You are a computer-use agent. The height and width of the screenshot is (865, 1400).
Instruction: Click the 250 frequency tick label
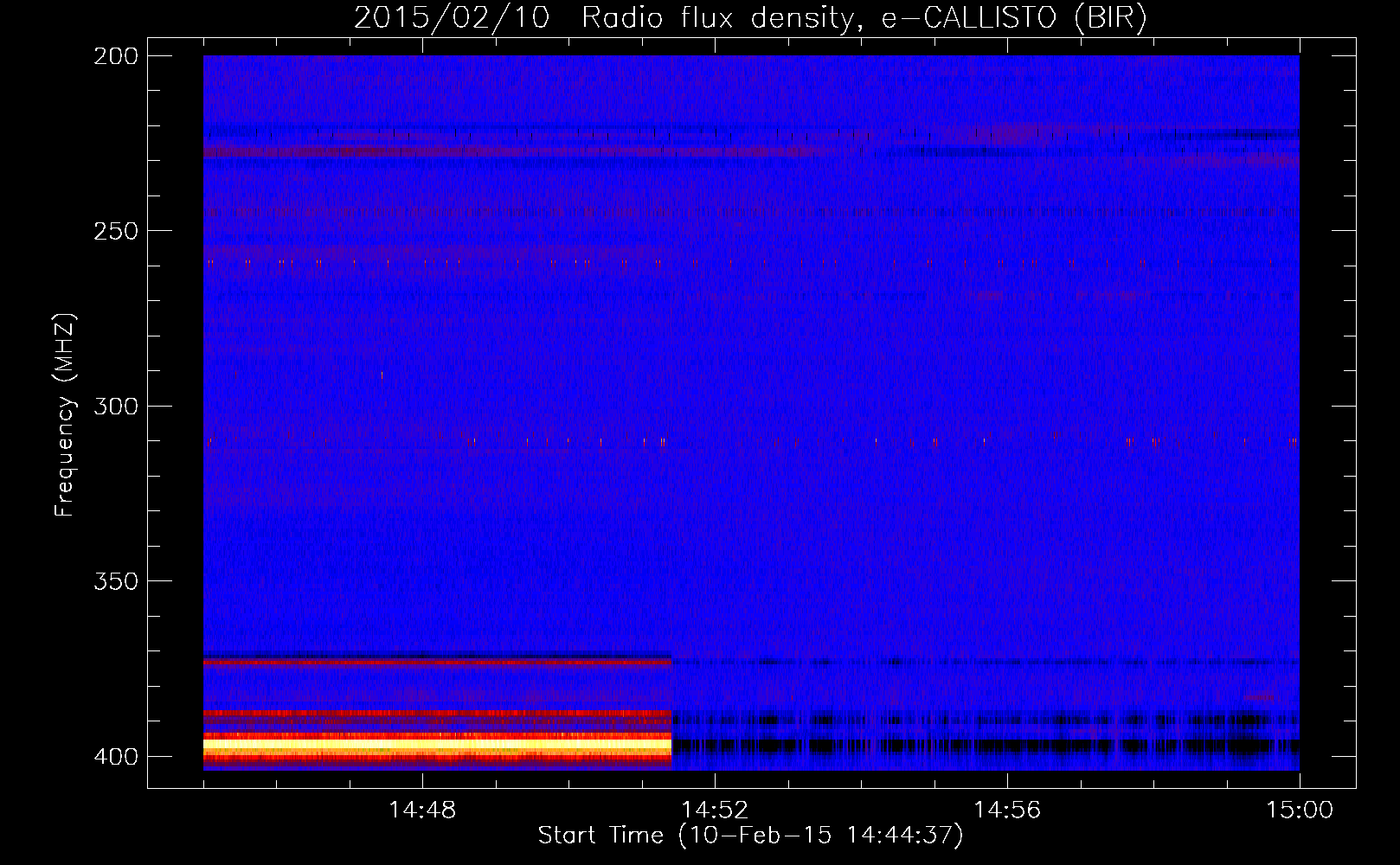116,231
